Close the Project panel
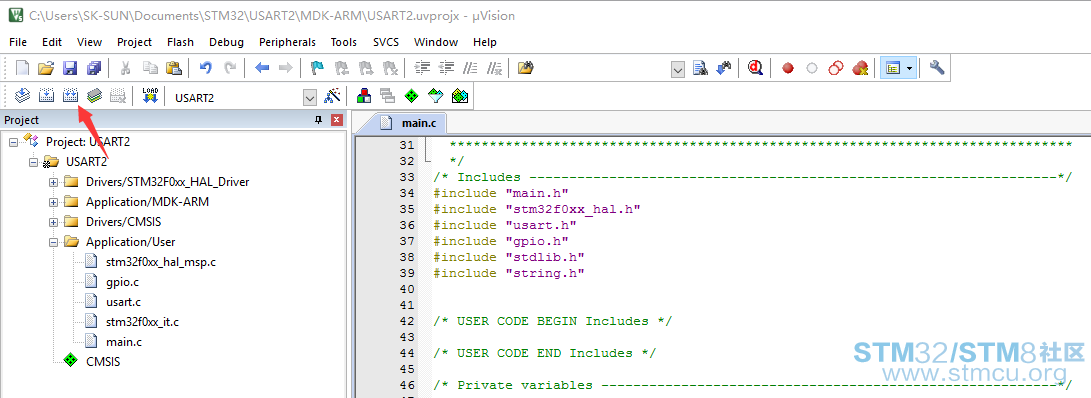 point(337,120)
